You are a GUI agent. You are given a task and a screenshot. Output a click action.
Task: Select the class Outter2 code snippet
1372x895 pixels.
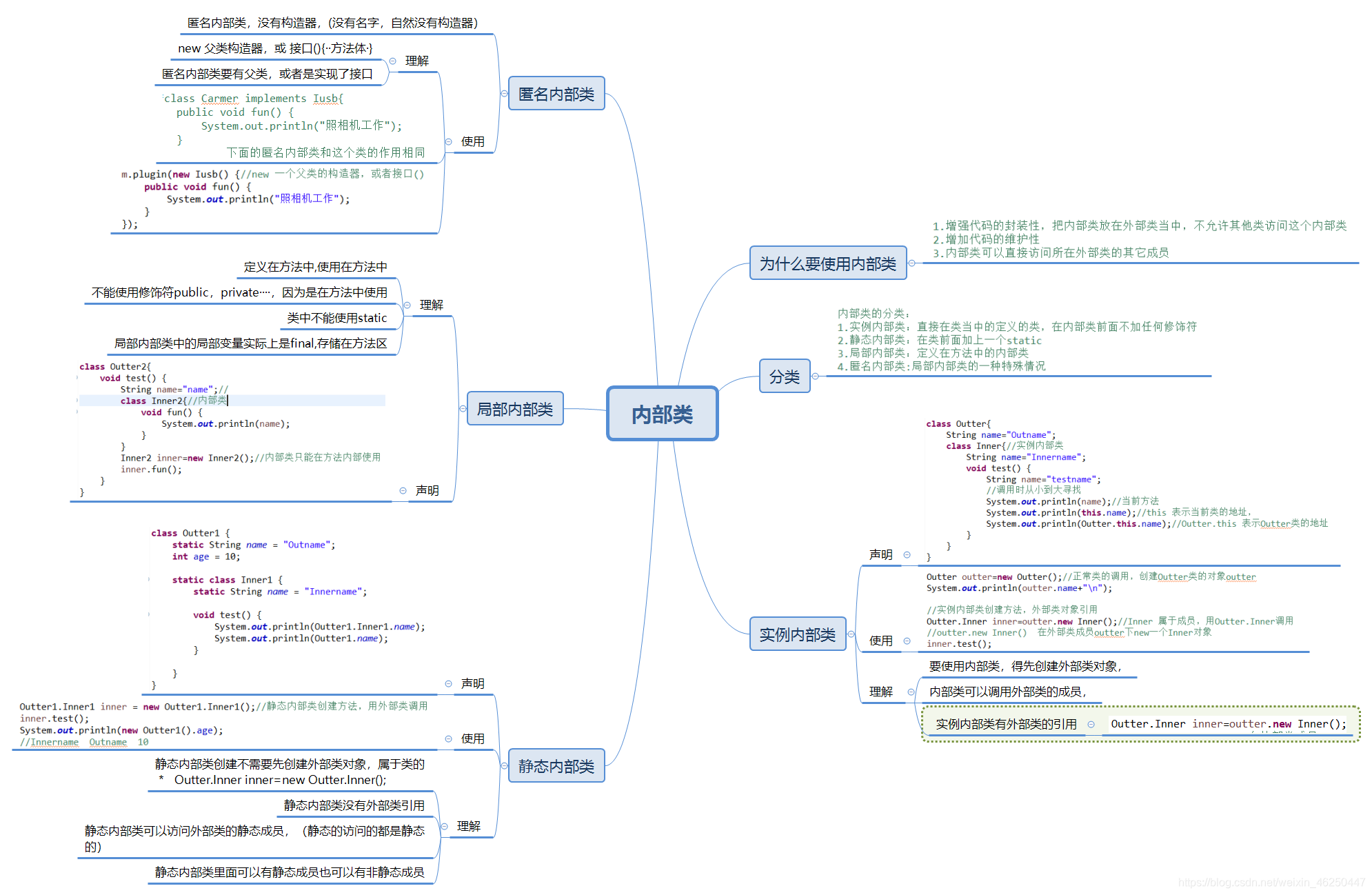[232, 430]
